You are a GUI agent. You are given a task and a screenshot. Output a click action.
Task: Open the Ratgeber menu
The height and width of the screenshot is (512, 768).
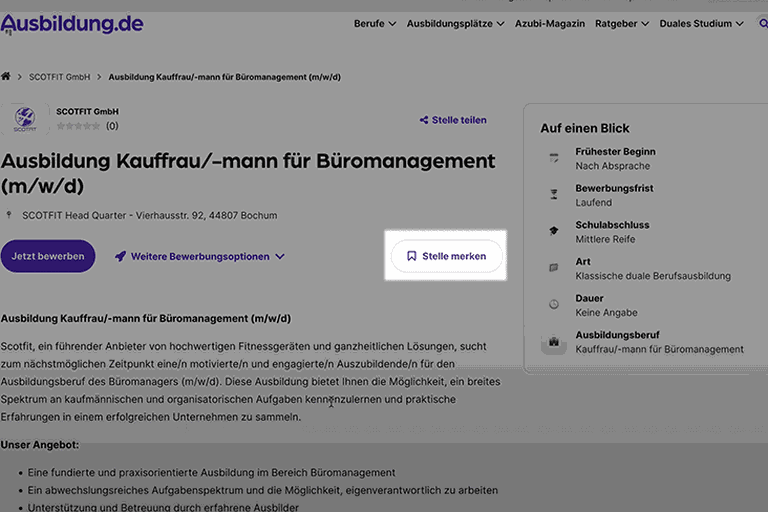tap(622, 23)
